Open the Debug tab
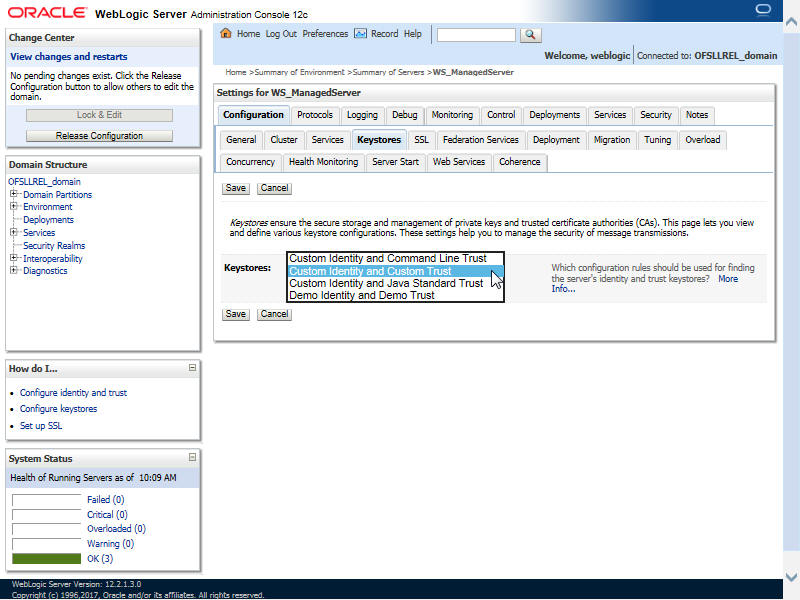The width and height of the screenshot is (800, 600). pyautogui.click(x=405, y=115)
